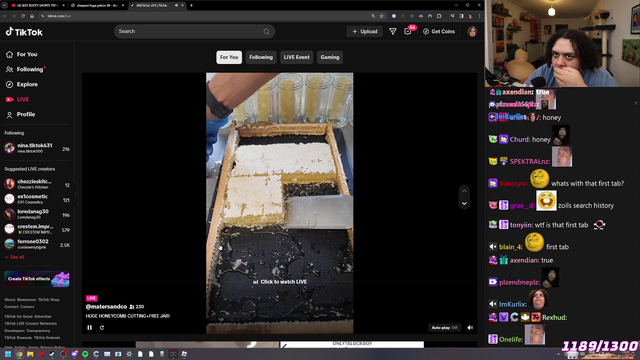The height and width of the screenshot is (360, 640).
Task: Switch to the second Google search tab
Action: point(97,5)
